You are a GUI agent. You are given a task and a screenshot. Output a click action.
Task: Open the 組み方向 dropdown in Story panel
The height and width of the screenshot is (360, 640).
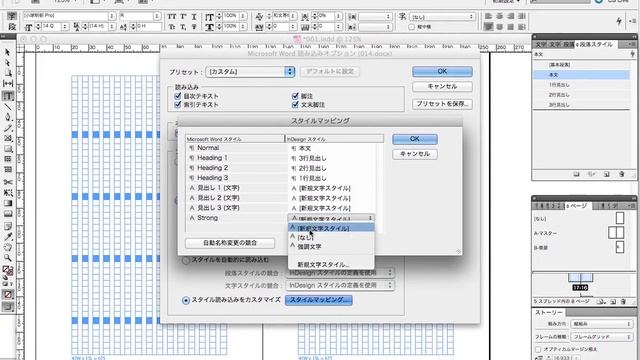pyautogui.click(x=601, y=324)
